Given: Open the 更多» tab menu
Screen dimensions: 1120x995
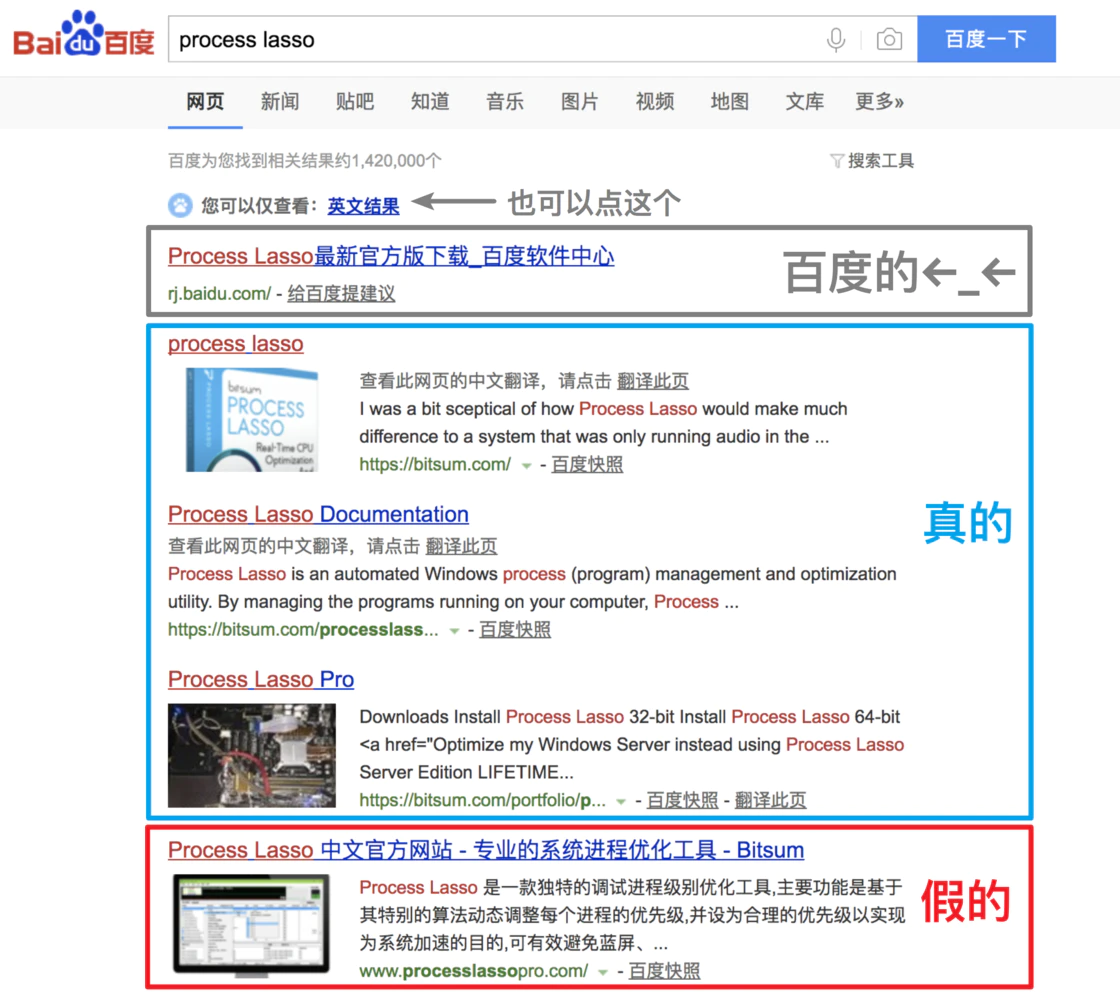Looking at the screenshot, I should pyautogui.click(x=879, y=101).
